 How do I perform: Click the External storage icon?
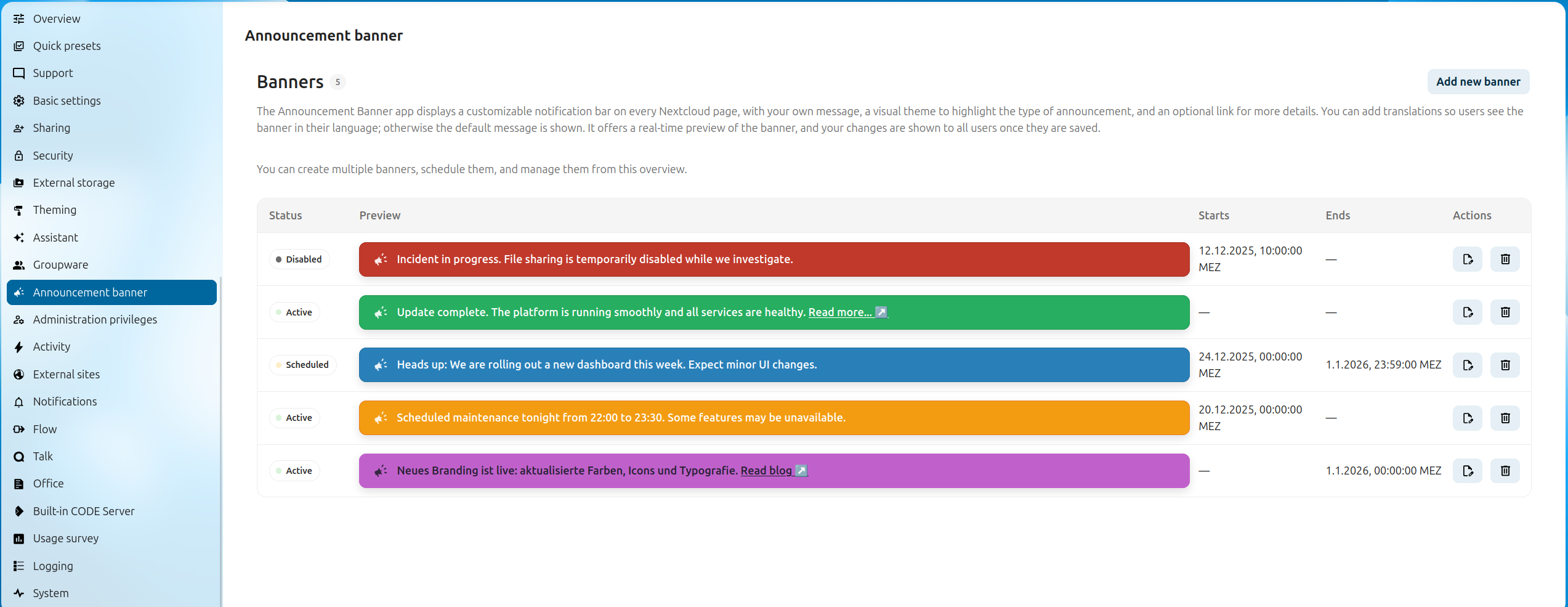tap(19, 182)
